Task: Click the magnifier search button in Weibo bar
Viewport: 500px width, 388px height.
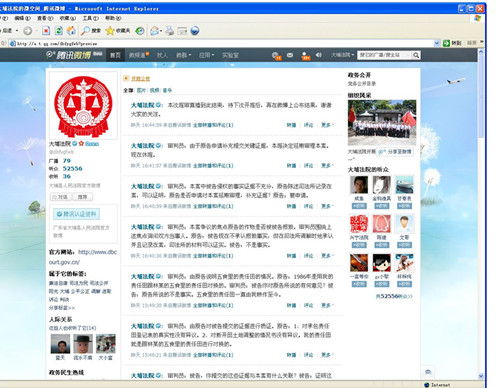Action: tap(416, 55)
